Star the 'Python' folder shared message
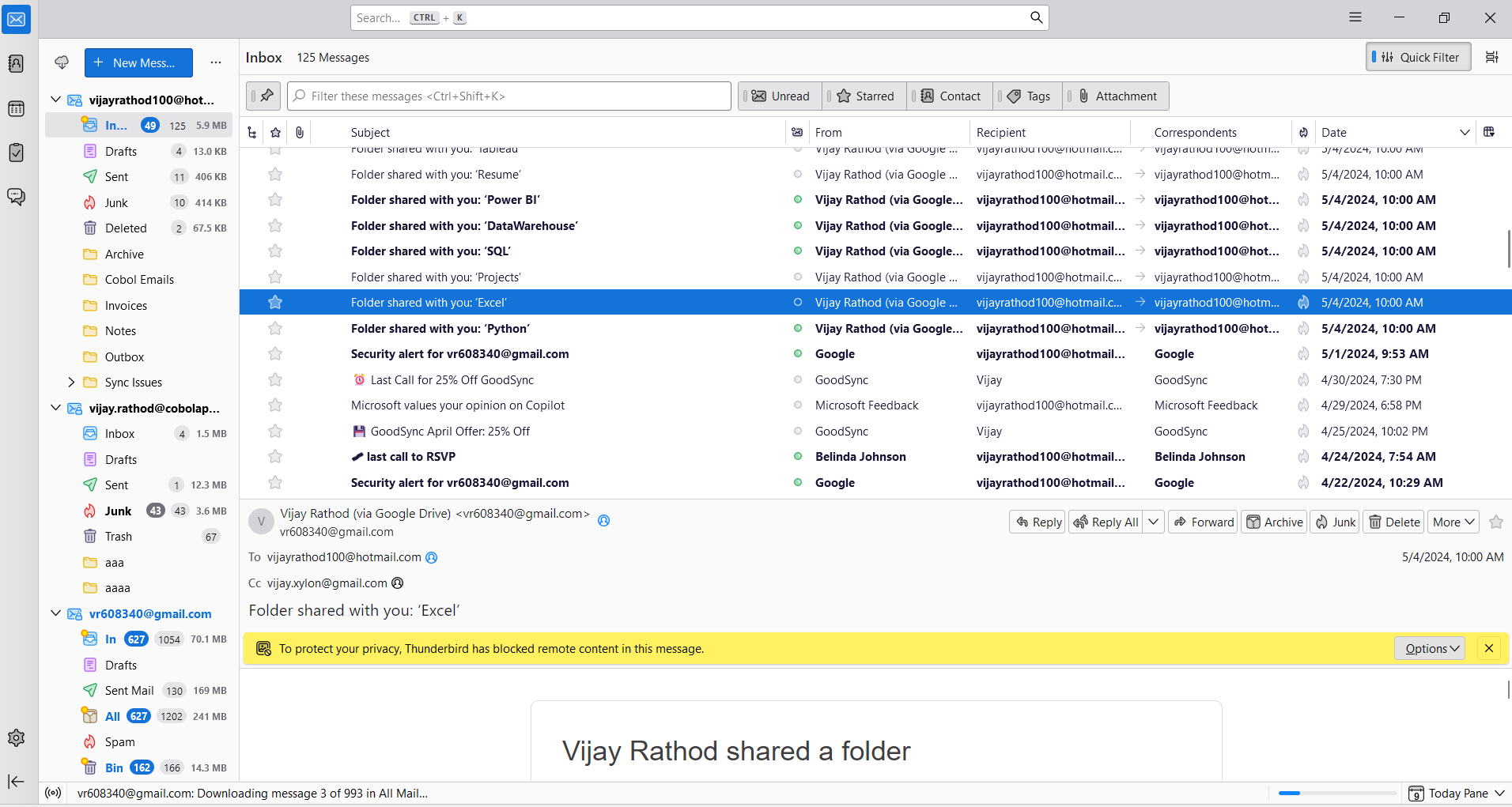 (275, 328)
